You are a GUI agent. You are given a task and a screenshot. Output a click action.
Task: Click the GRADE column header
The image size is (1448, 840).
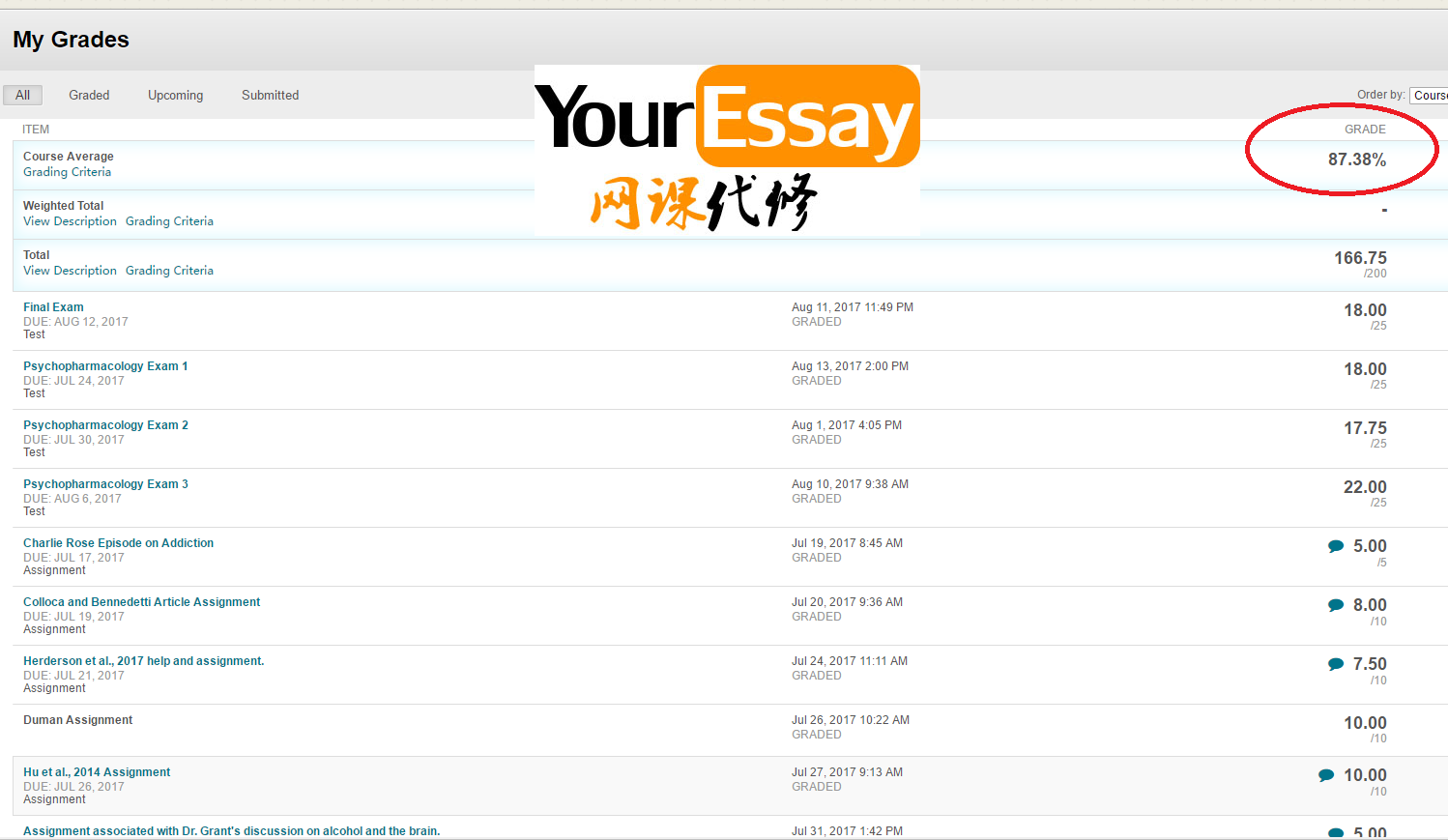click(x=1365, y=130)
